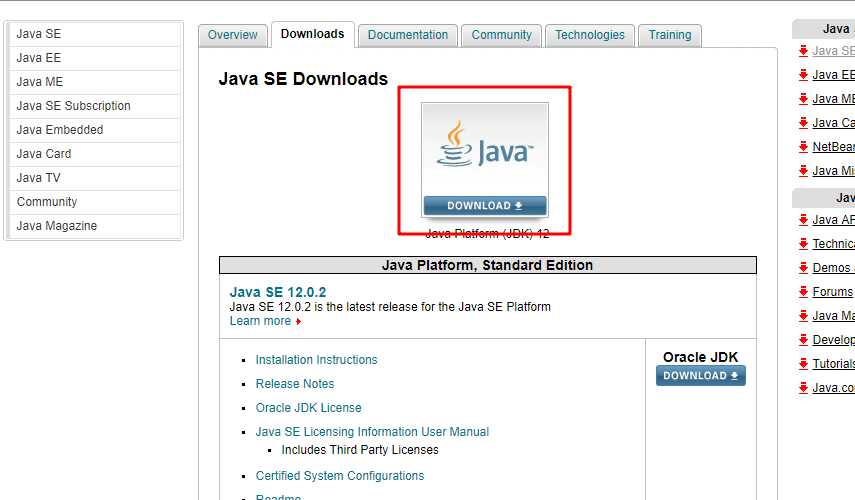Click red download icon beside Java Card
Image resolution: width=855 pixels, height=500 pixels.
click(x=803, y=123)
